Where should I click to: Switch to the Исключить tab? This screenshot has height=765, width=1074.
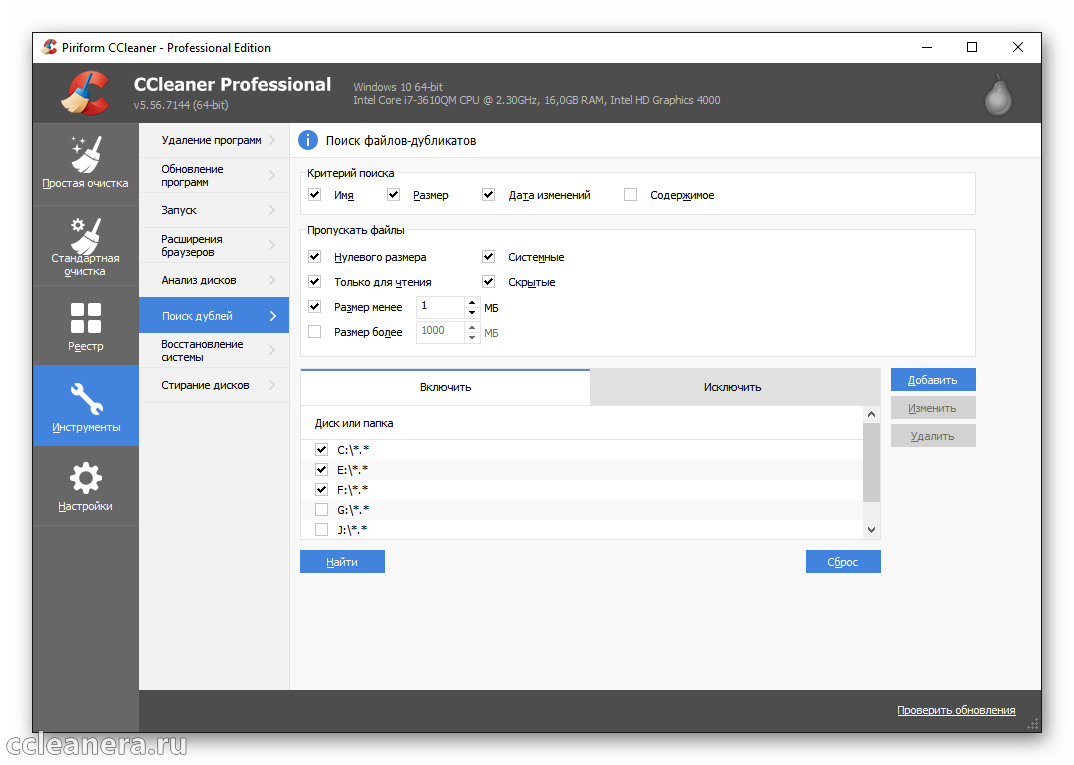732,387
